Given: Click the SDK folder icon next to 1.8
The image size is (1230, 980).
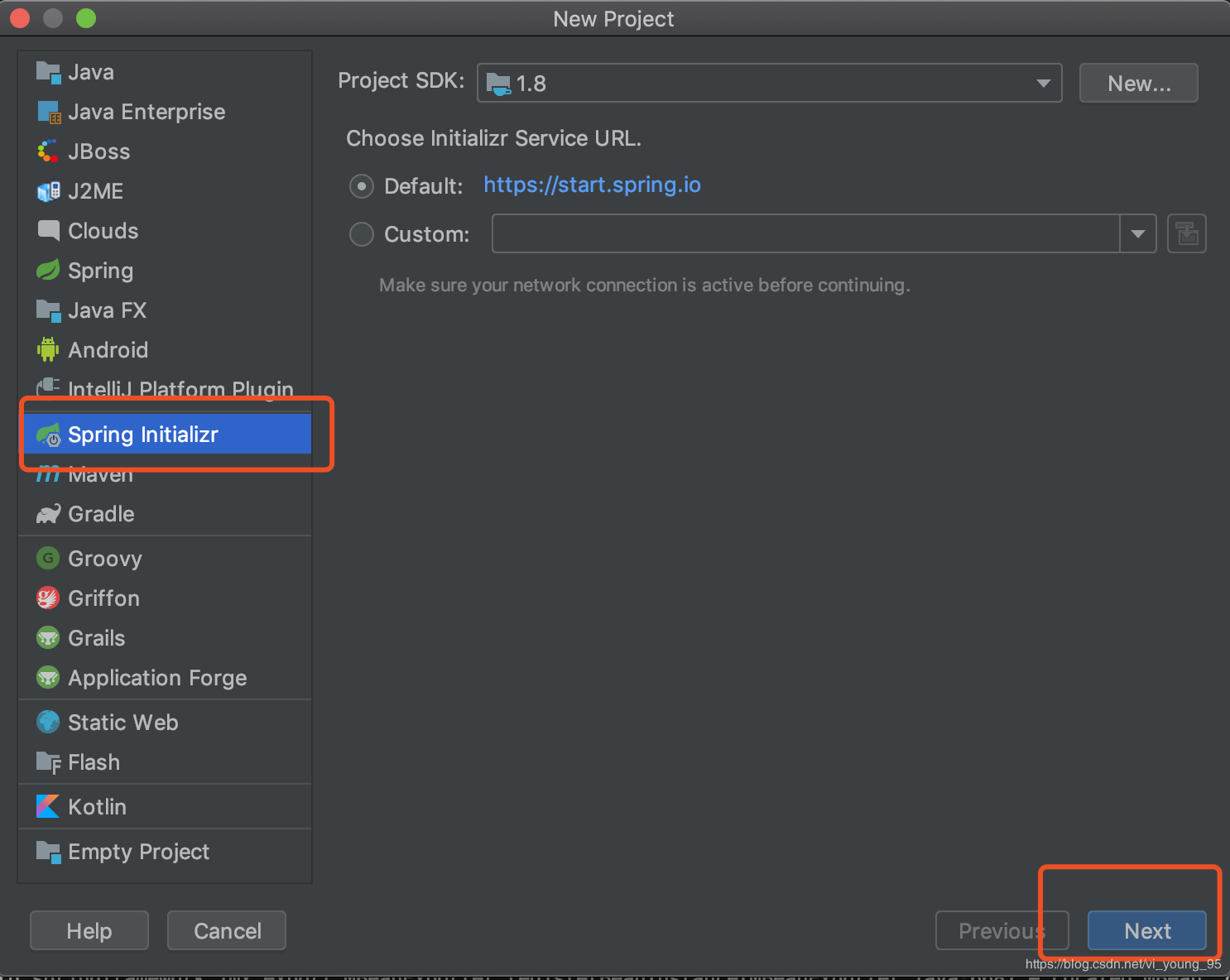Looking at the screenshot, I should coord(498,84).
